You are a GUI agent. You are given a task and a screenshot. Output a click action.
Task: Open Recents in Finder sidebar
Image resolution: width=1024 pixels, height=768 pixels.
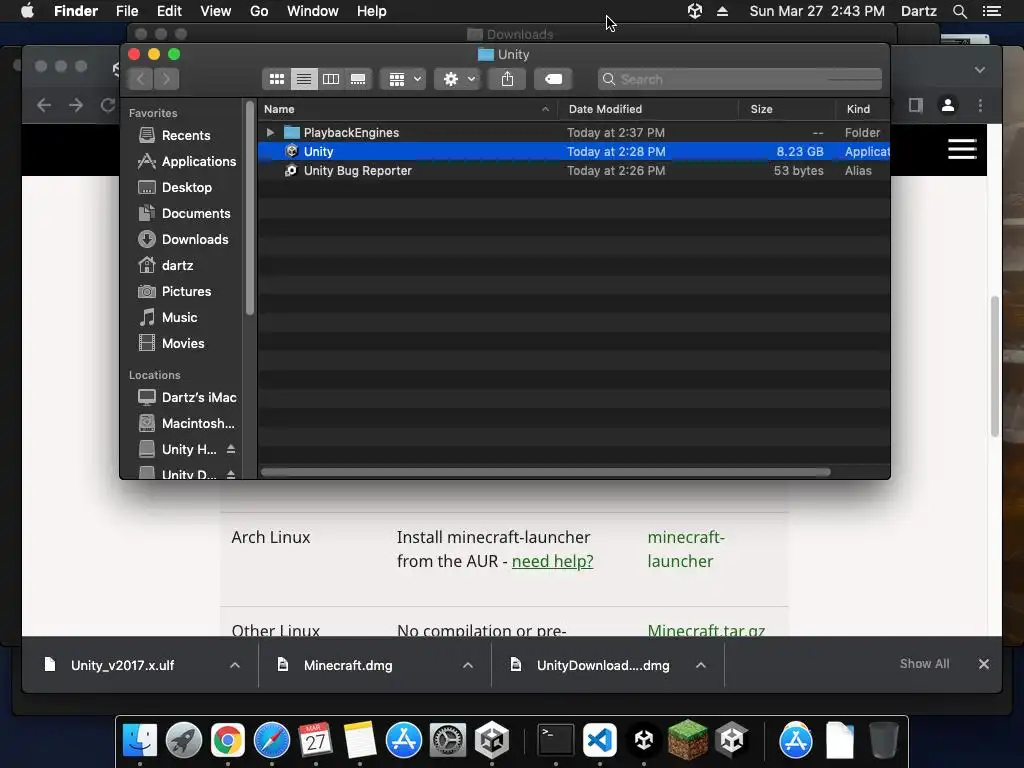tap(186, 135)
